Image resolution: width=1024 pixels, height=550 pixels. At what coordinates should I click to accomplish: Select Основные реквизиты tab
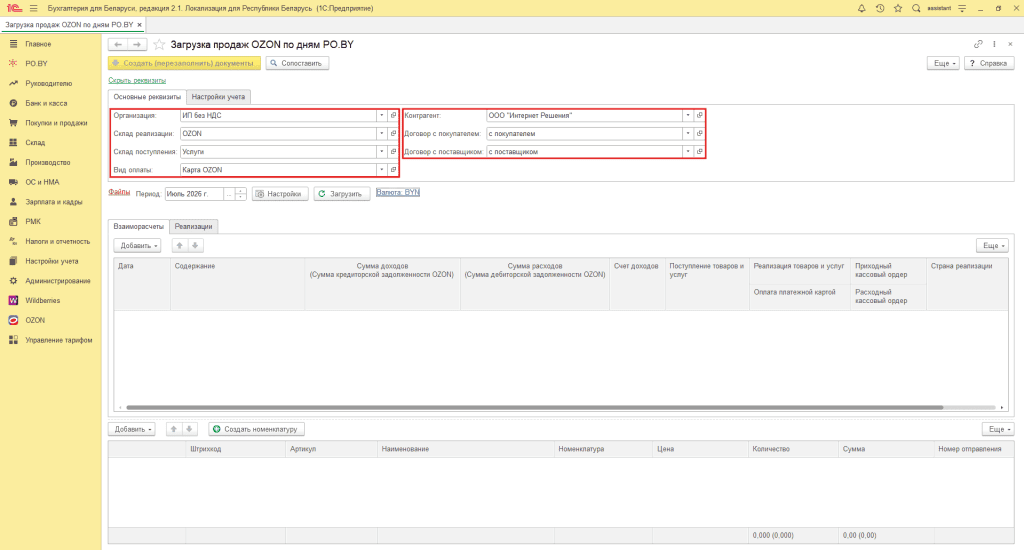147,97
